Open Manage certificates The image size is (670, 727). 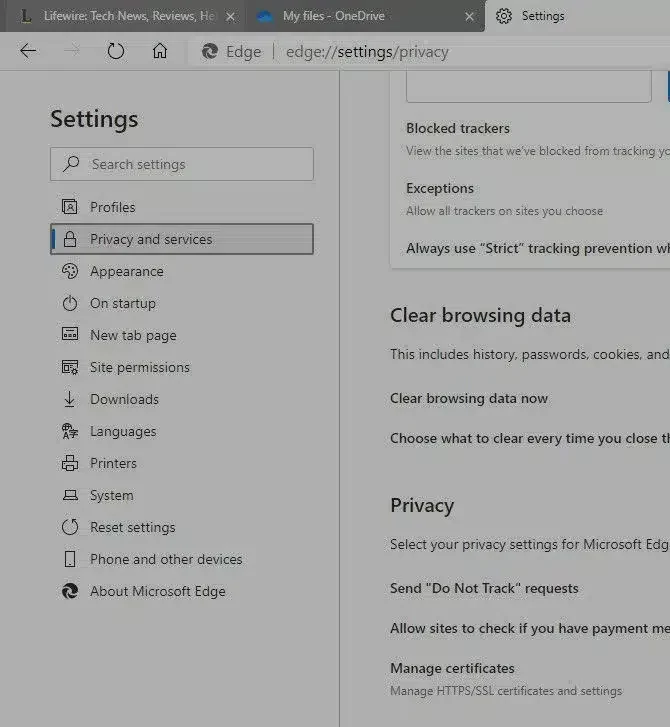[x=452, y=668]
